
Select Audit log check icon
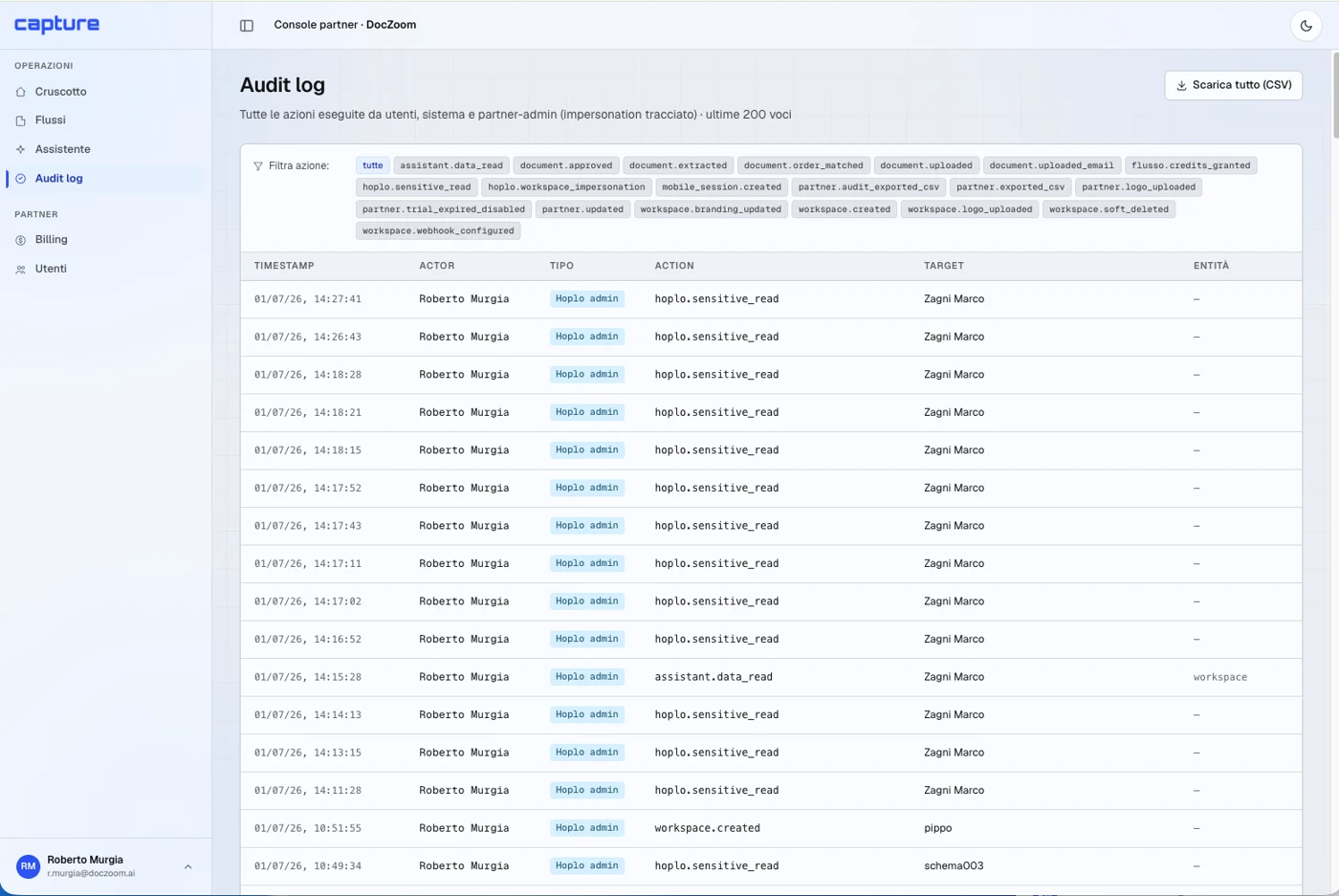(x=21, y=179)
